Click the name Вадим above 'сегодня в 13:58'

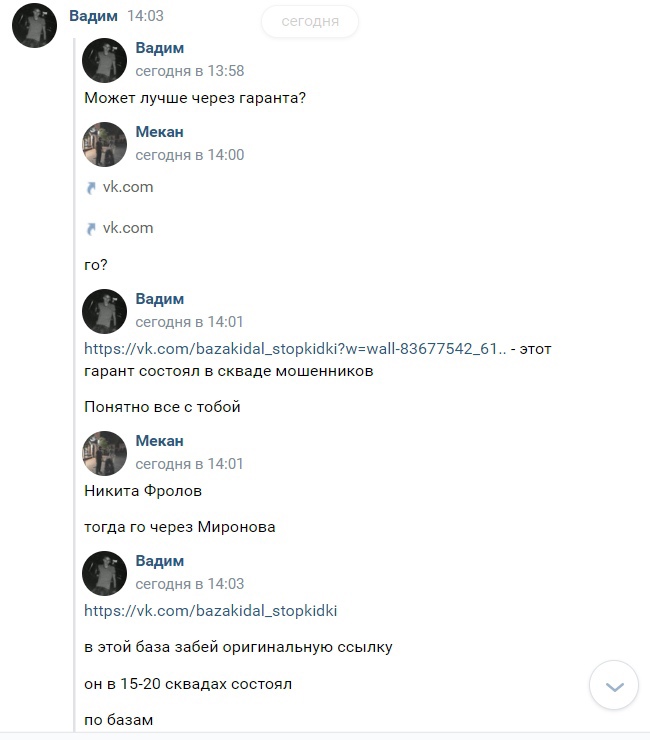pyautogui.click(x=160, y=48)
